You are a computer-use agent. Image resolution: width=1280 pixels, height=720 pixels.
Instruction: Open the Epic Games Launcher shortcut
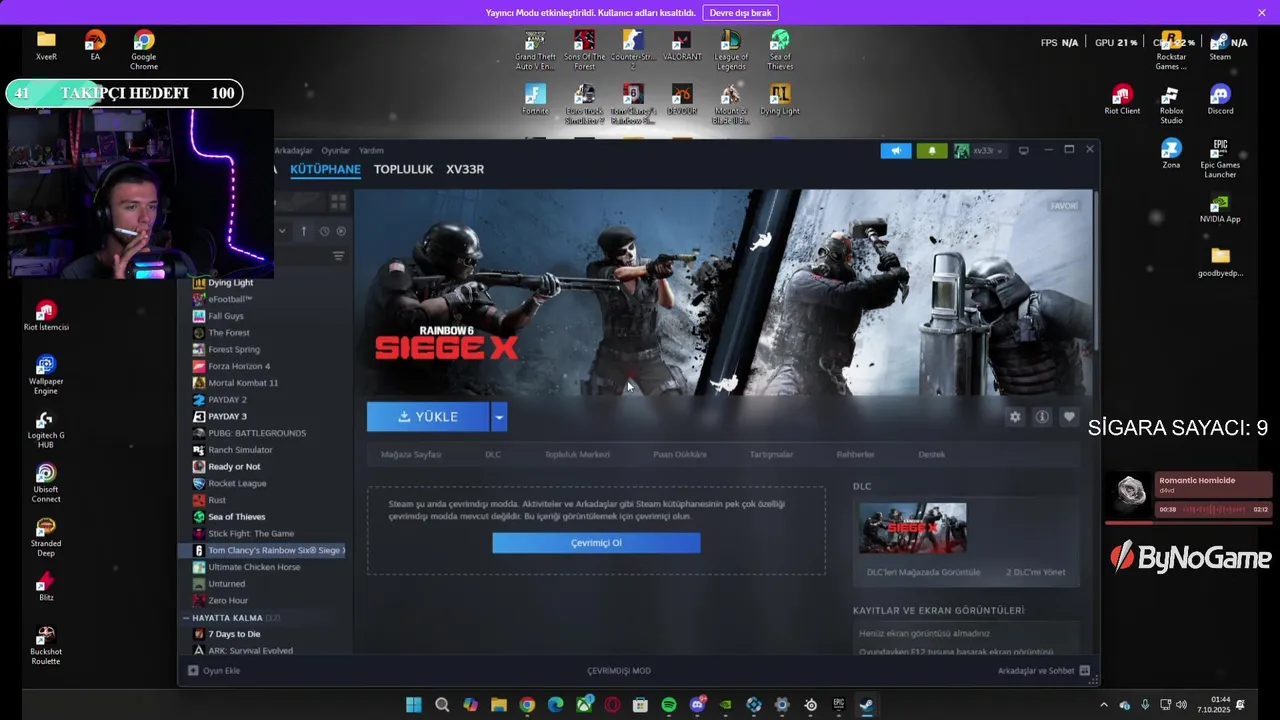coord(1220,159)
